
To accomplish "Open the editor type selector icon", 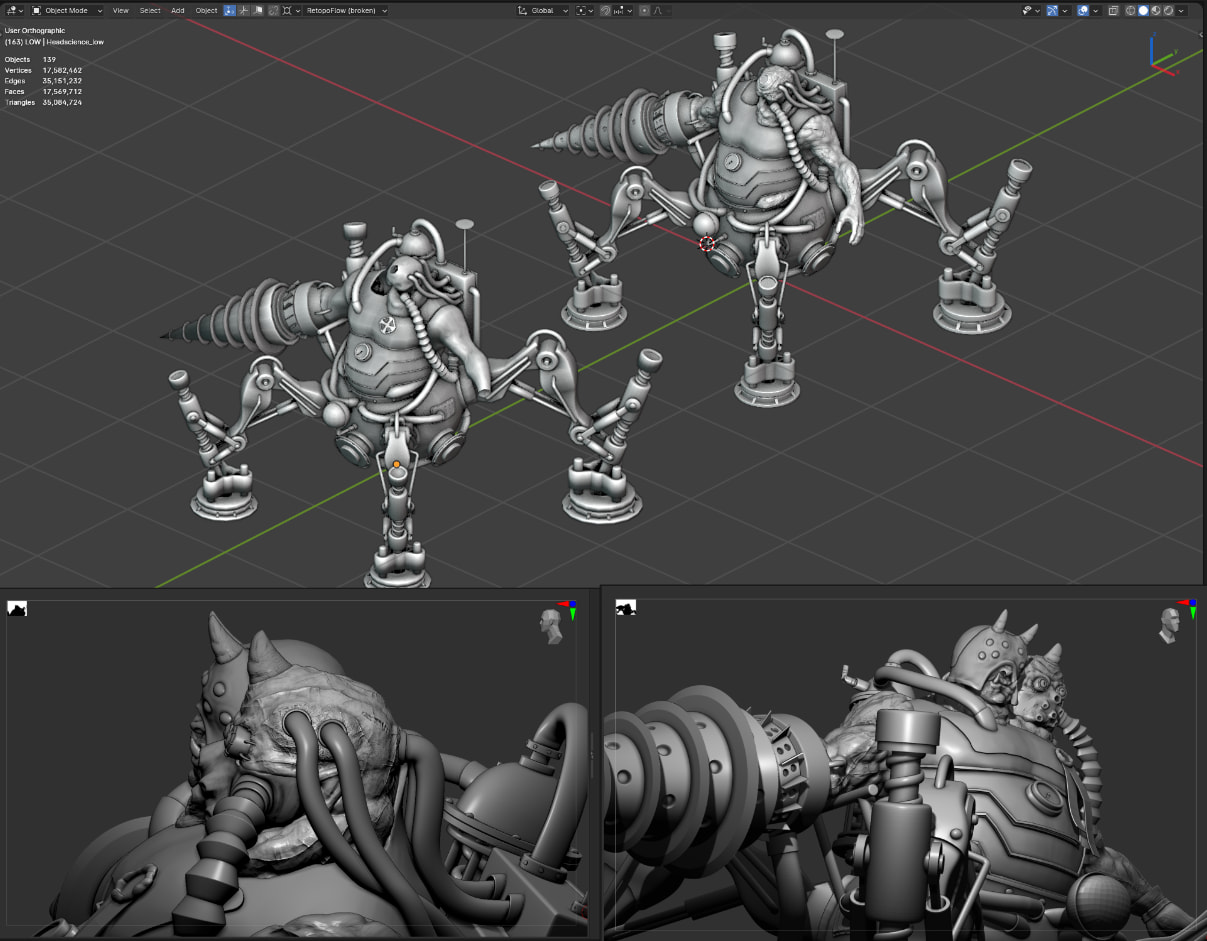I will tap(14, 10).
